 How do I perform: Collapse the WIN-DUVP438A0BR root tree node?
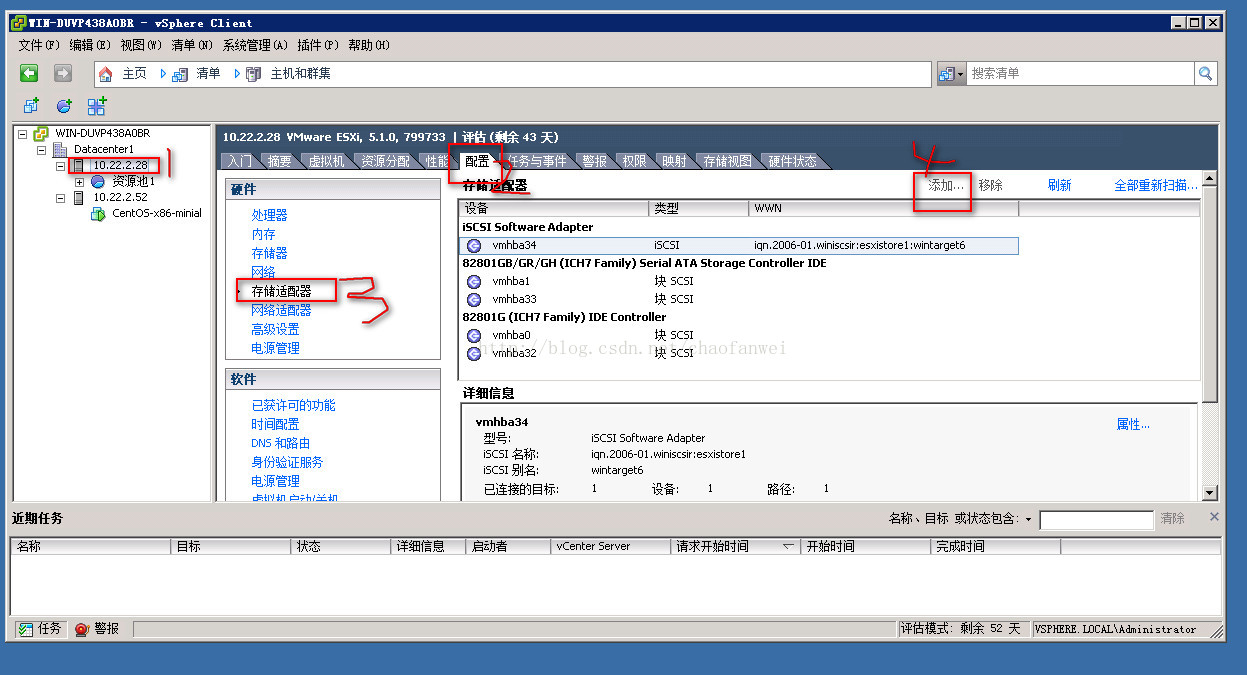(23, 133)
